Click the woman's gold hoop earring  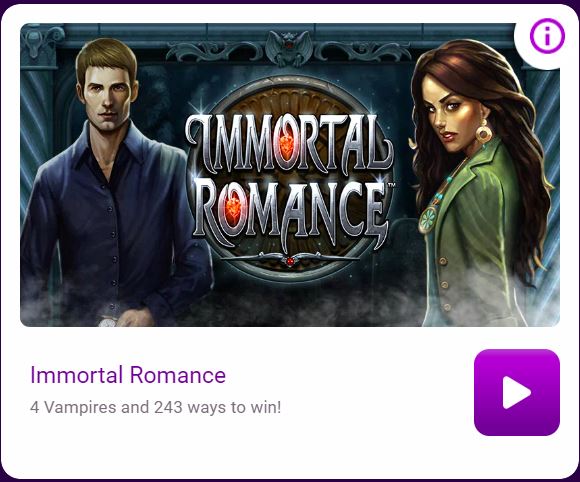[483, 132]
